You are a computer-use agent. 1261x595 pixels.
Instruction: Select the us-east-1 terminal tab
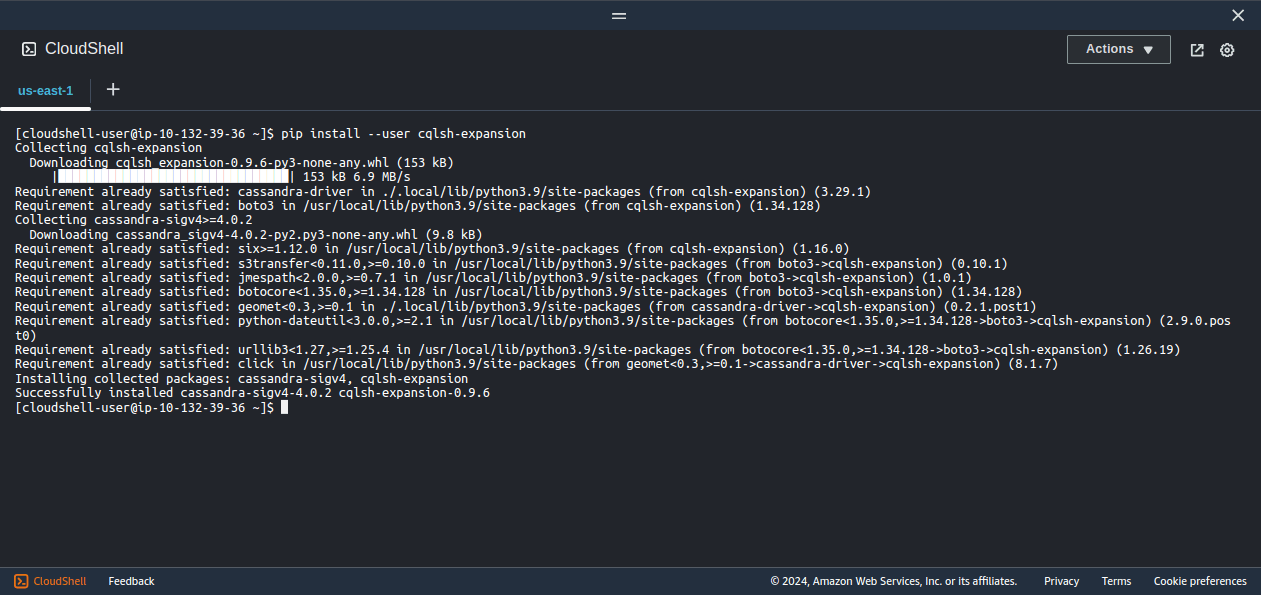45,89
